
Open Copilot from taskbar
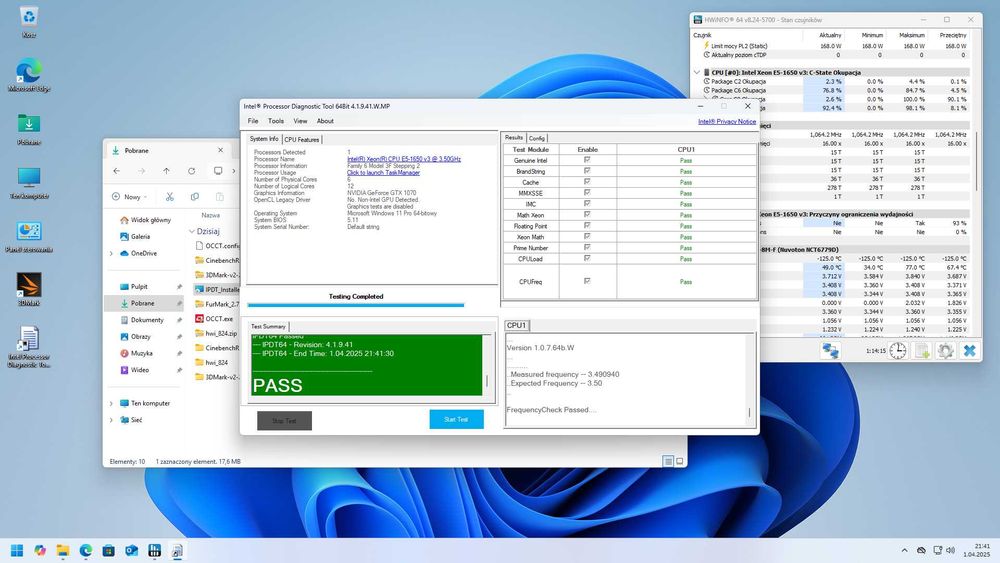click(40, 550)
